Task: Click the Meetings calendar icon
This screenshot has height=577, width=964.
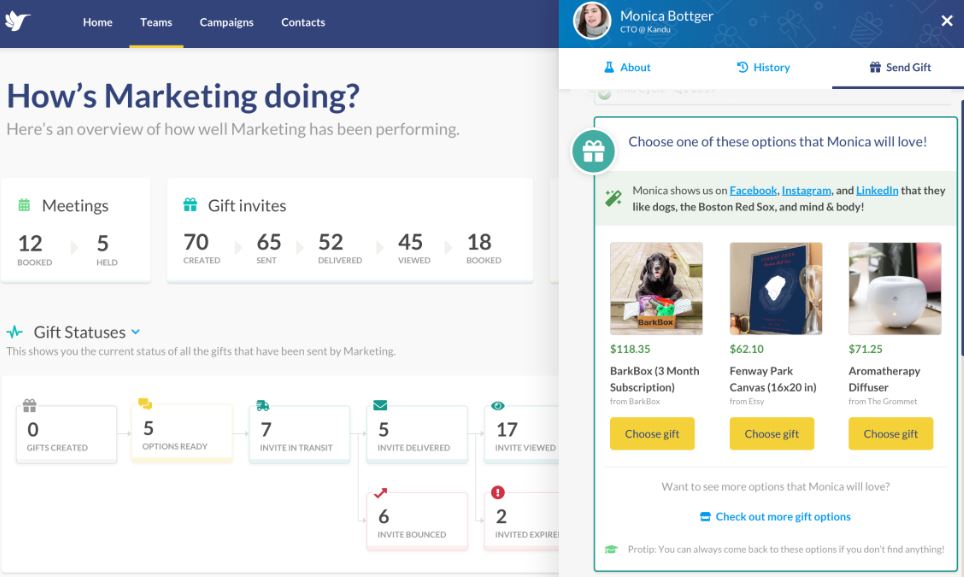Action: 24,205
